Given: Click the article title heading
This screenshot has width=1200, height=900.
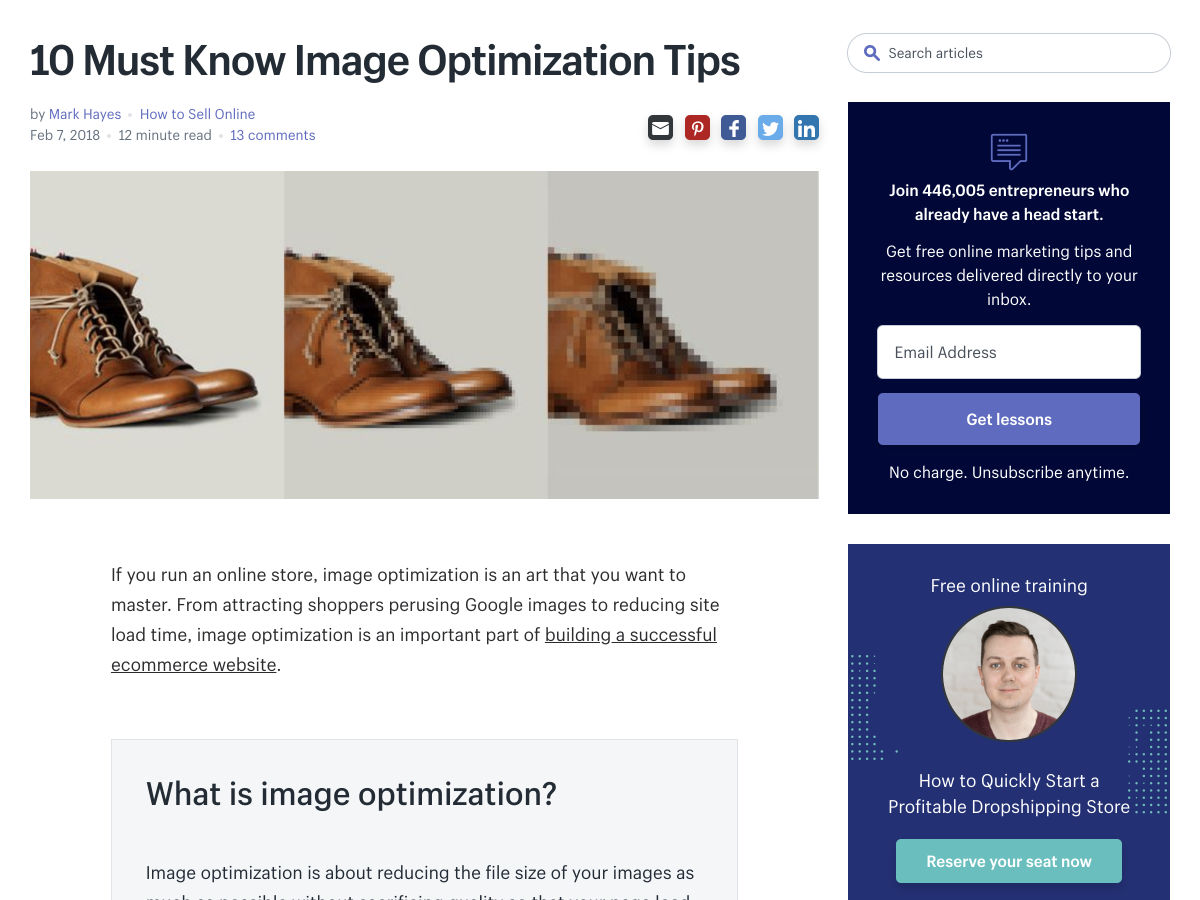Looking at the screenshot, I should click(385, 61).
